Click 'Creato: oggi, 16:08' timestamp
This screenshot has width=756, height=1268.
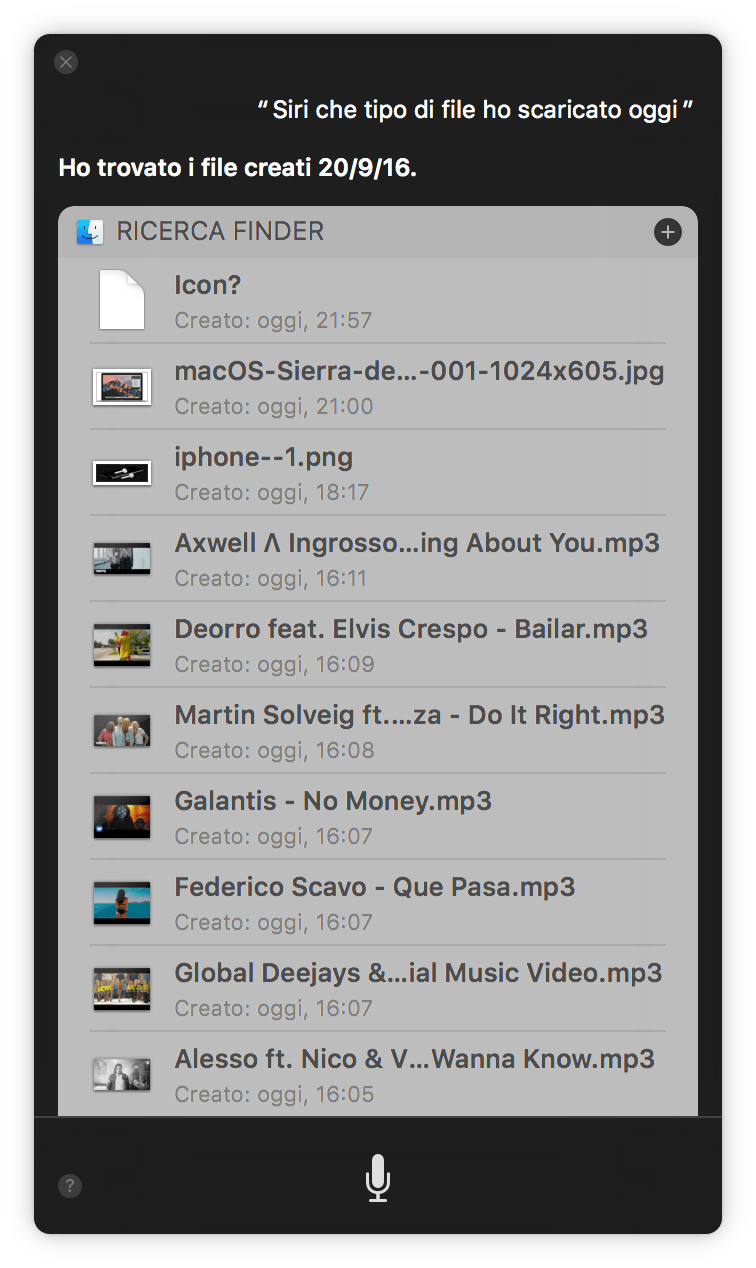274,751
